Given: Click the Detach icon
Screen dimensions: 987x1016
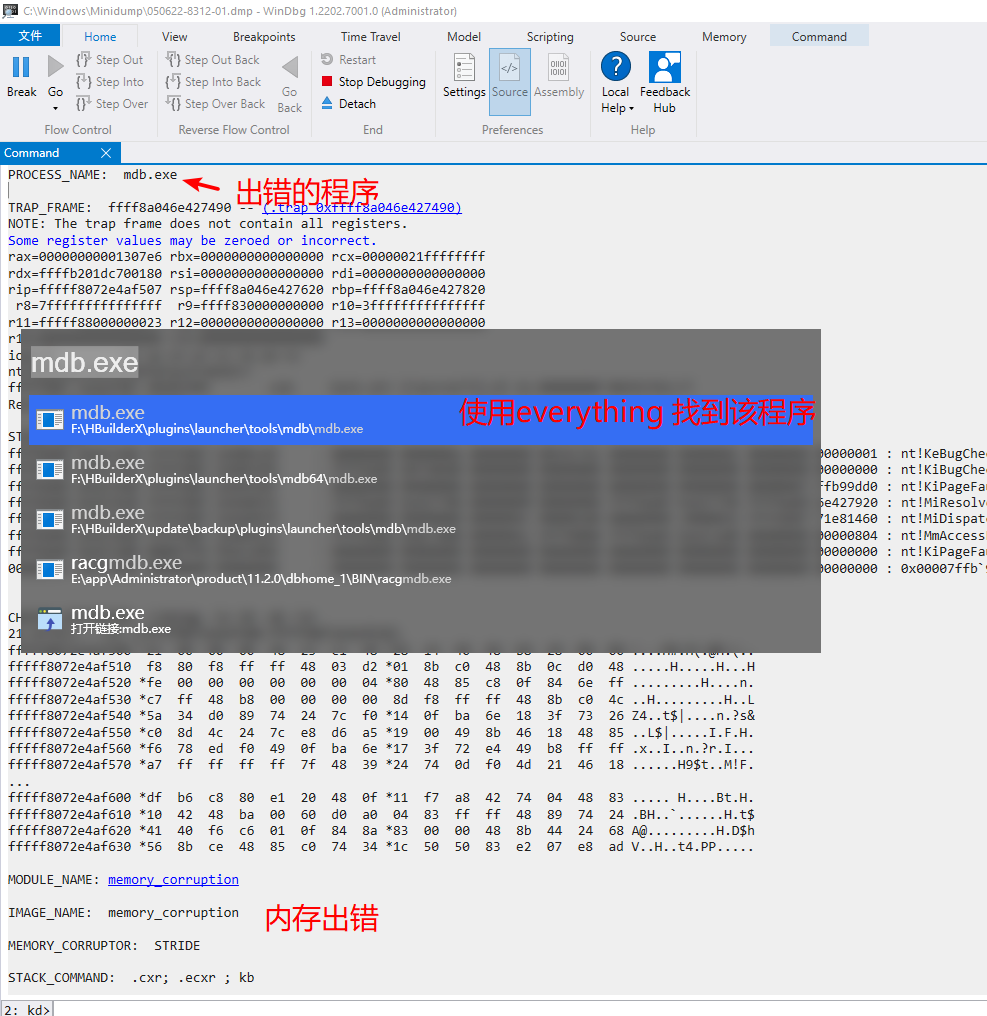Looking at the screenshot, I should click(328, 104).
